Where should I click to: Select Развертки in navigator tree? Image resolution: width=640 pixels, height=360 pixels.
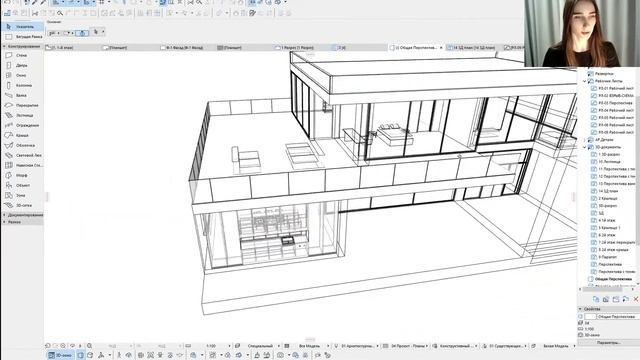pyautogui.click(x=604, y=74)
